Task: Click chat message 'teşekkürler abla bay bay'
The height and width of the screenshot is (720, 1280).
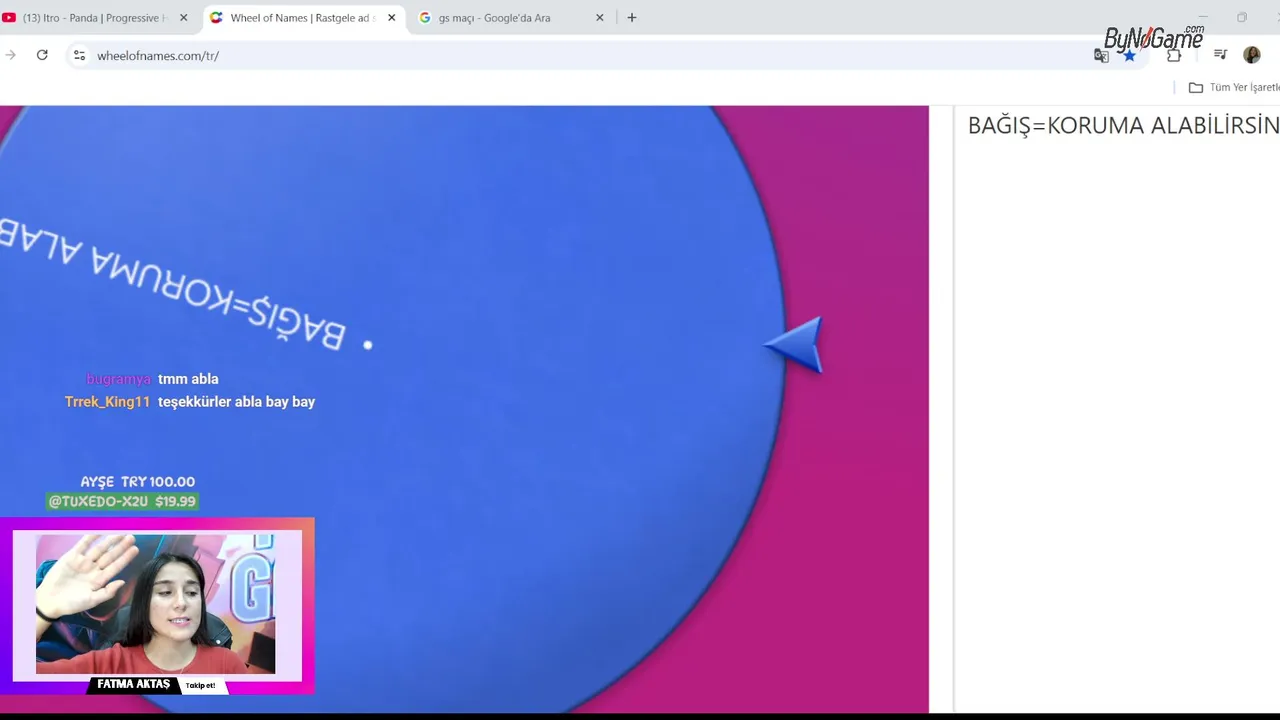Action: (236, 402)
